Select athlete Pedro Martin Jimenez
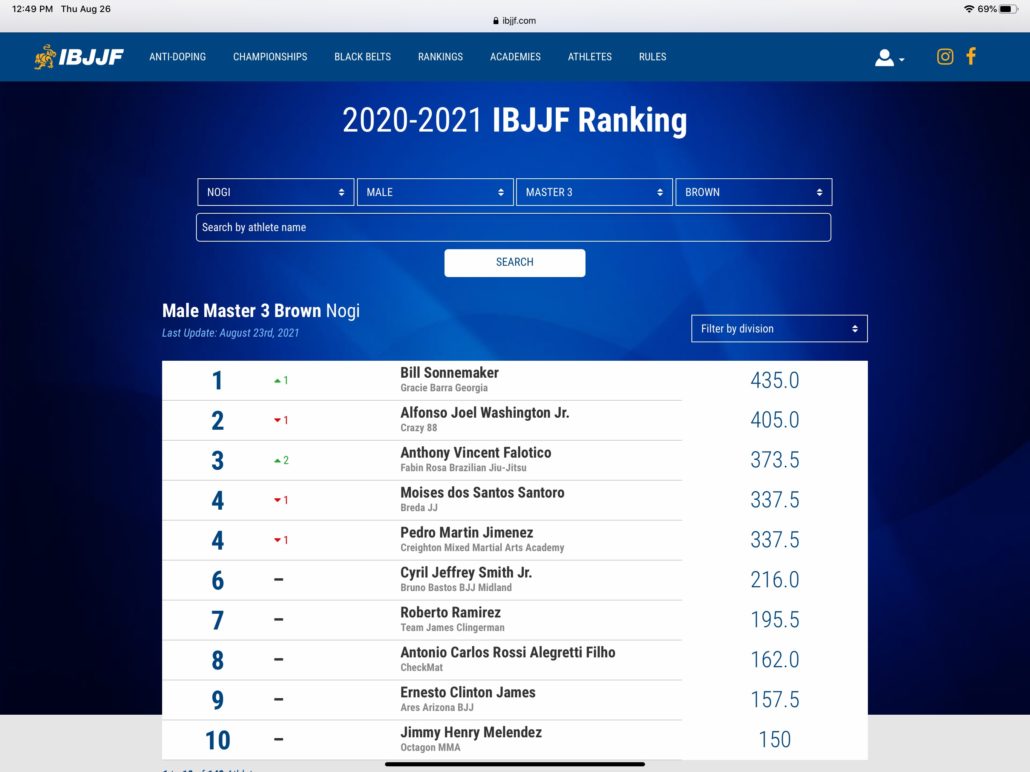Screen dimensions: 1030x772 [x=466, y=533]
